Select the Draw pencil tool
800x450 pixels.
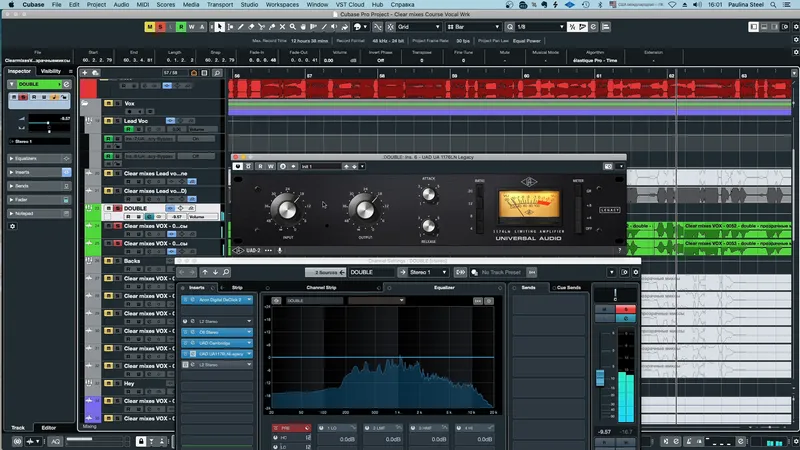tap(241, 27)
